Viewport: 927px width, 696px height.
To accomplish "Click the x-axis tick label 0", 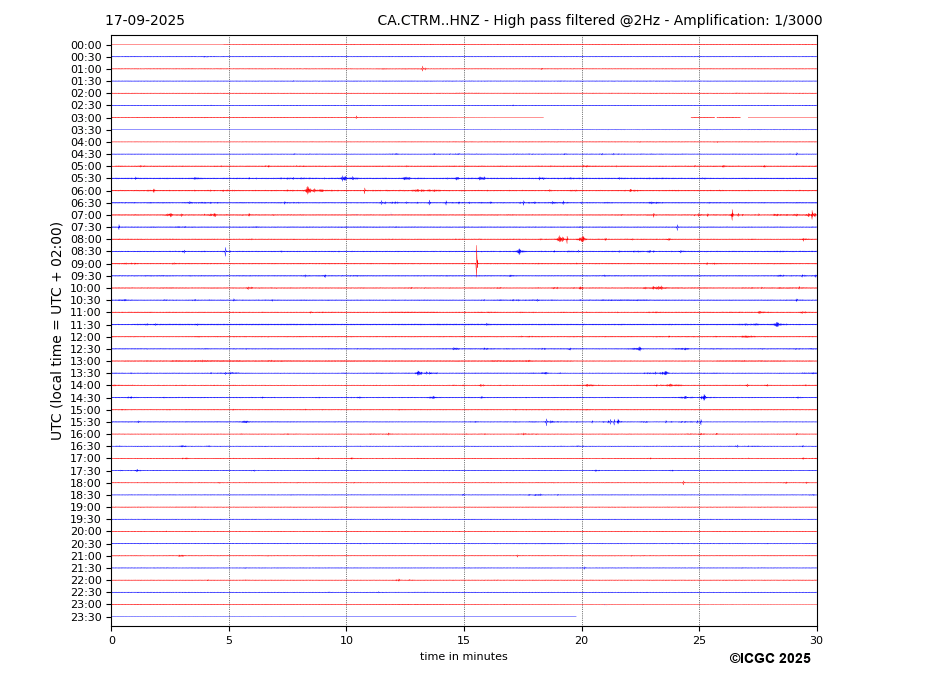I will (112, 640).
